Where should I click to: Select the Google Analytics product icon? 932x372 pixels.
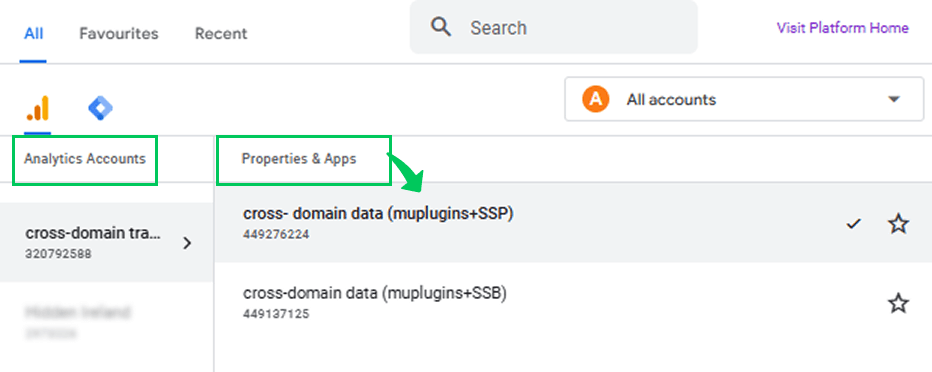click(37, 109)
